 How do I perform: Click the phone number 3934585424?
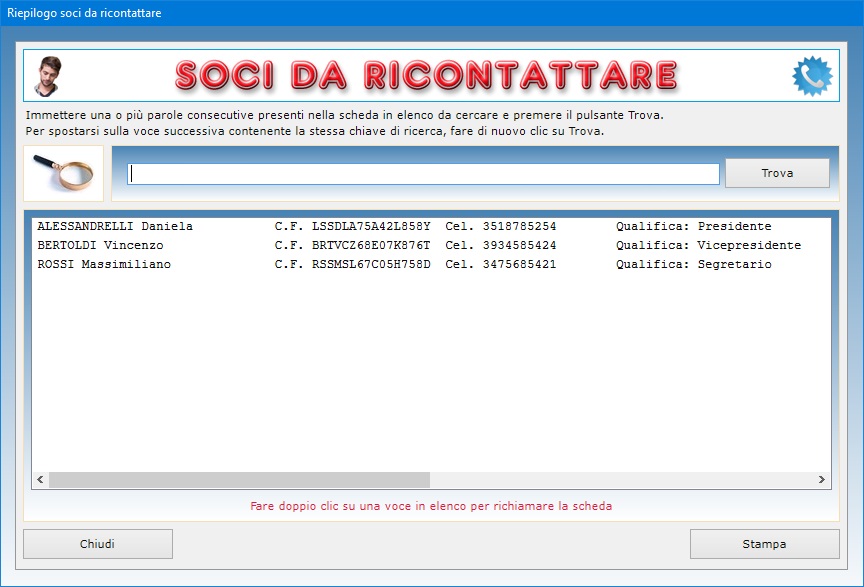coord(519,245)
